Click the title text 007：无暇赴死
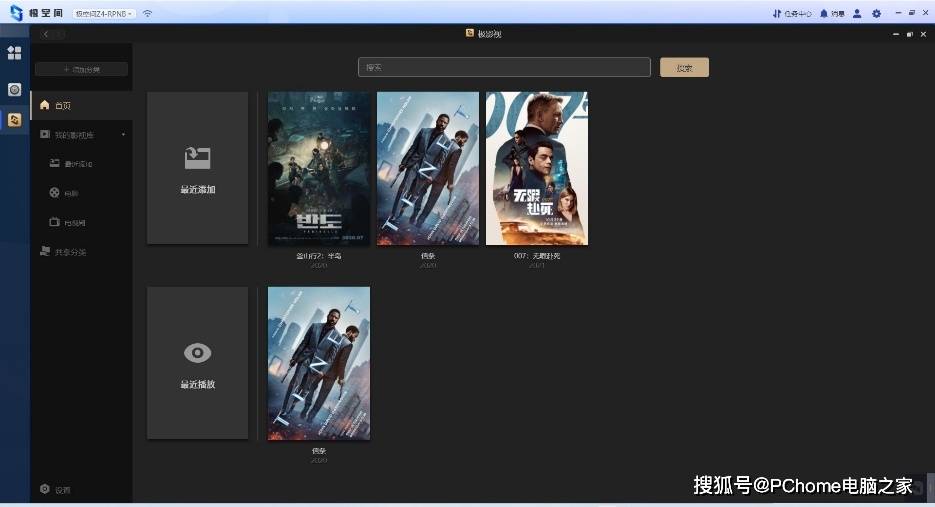The width and height of the screenshot is (935, 507). coord(537,256)
